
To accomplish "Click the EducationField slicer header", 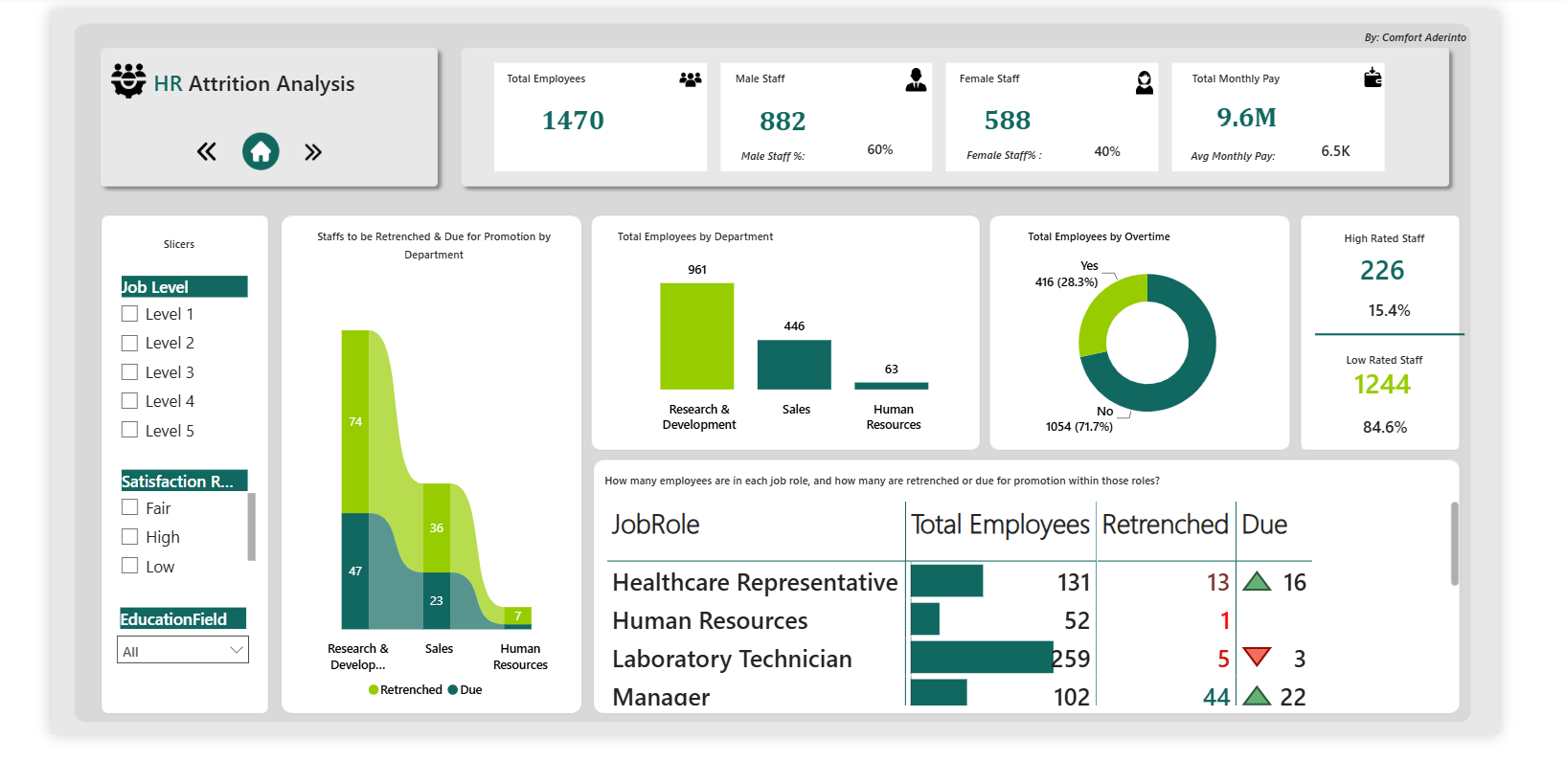I will tap(183, 618).
